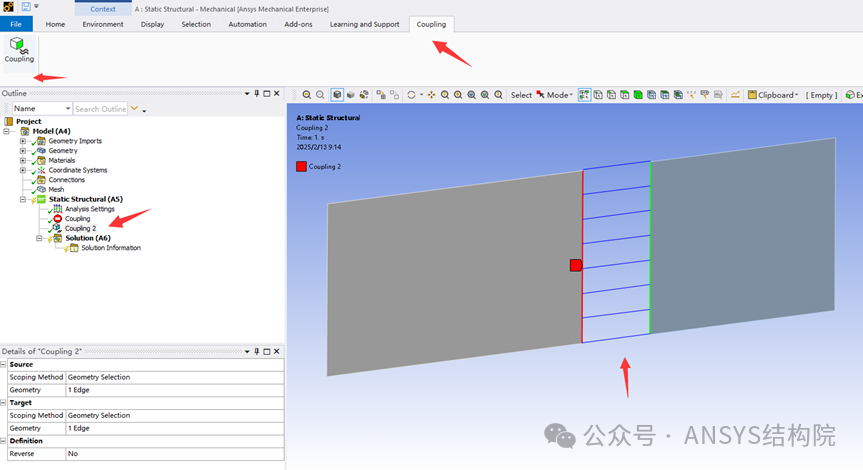
Task: Collapse the Target section in Details
Action: 3,403
